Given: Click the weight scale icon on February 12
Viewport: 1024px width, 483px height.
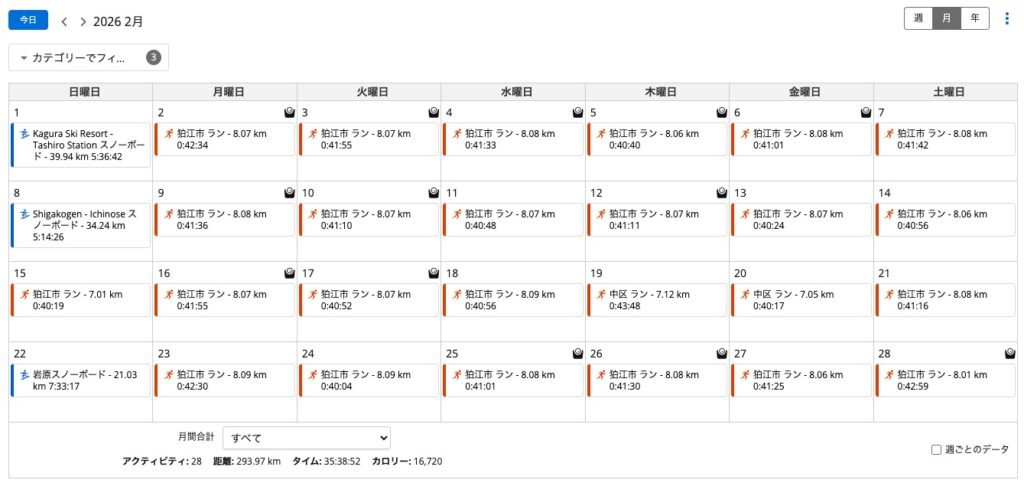Looking at the screenshot, I should (722, 193).
